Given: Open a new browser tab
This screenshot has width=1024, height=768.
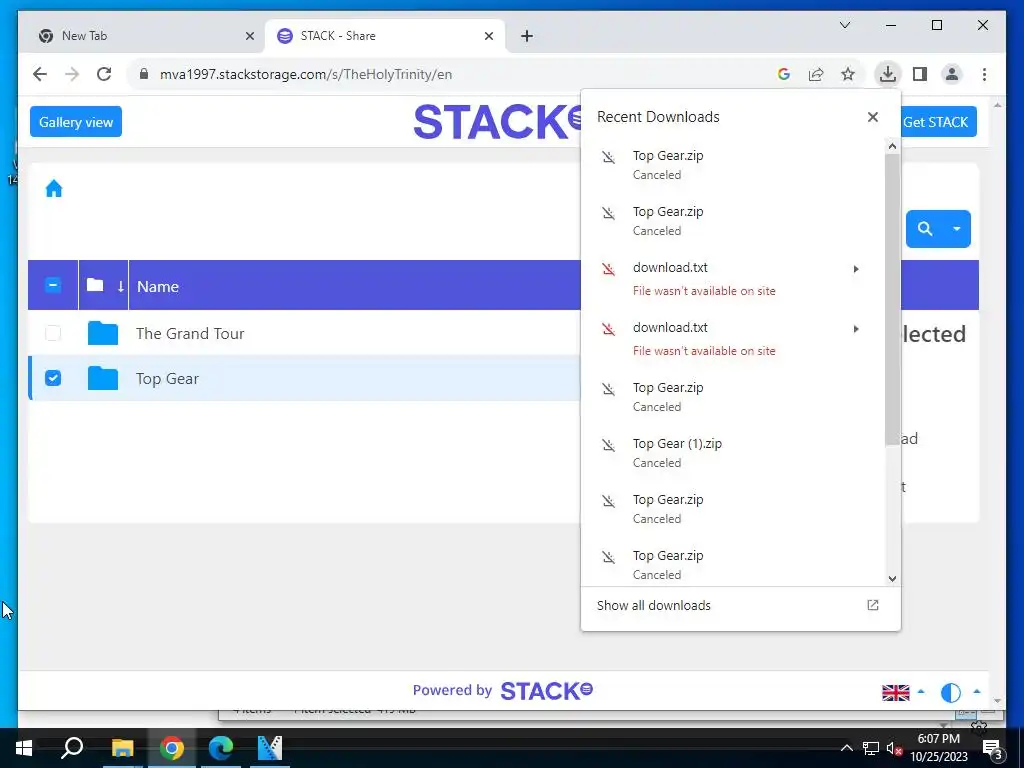Looking at the screenshot, I should (x=527, y=37).
